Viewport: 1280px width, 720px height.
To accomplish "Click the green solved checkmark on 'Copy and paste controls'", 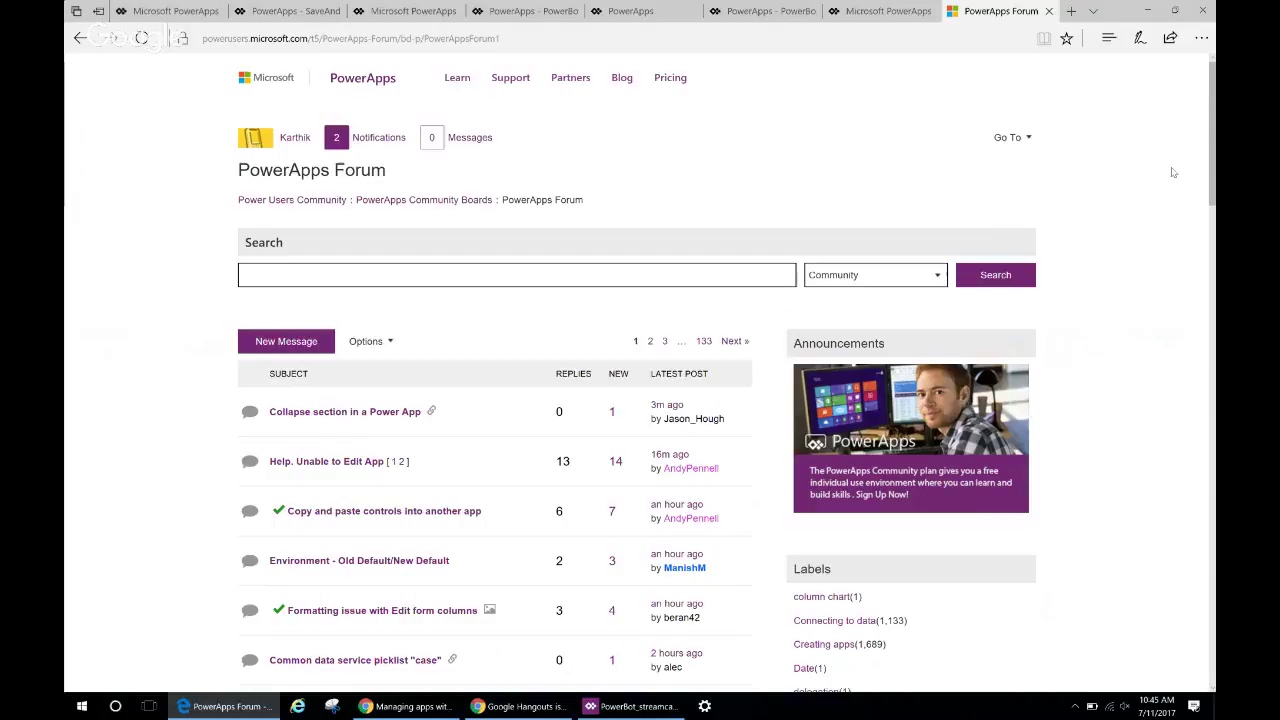I will (x=278, y=510).
